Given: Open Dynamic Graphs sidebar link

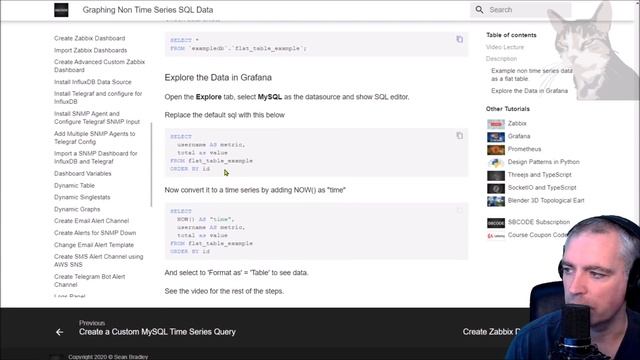Looking at the screenshot, I should click(x=77, y=209).
